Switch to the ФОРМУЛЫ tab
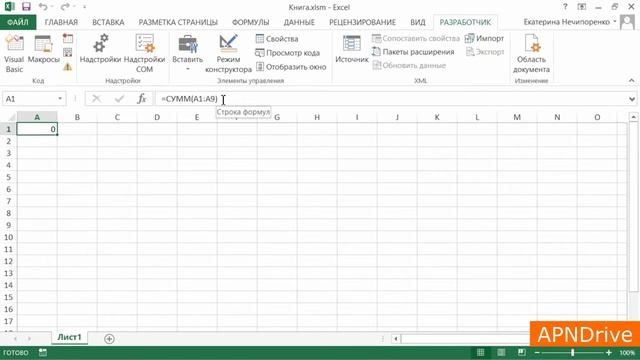 coord(251,22)
